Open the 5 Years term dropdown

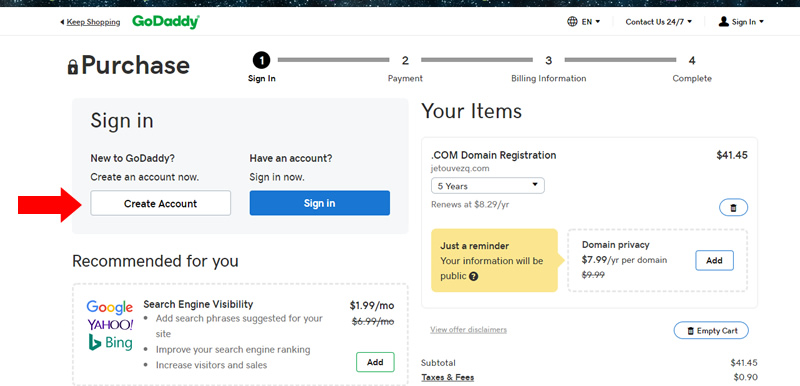click(x=488, y=186)
